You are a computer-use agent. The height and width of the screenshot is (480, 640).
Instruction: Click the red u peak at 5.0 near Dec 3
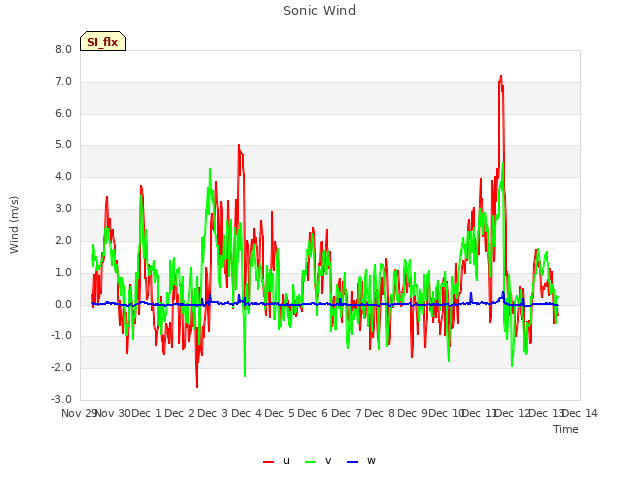(x=239, y=146)
